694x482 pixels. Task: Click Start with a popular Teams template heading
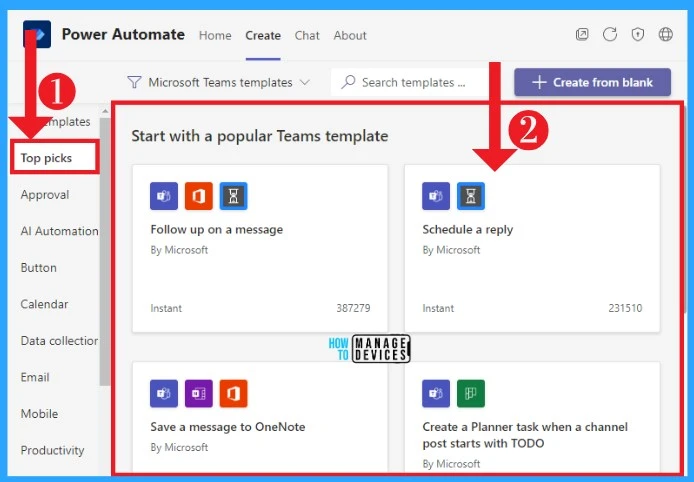coord(260,136)
